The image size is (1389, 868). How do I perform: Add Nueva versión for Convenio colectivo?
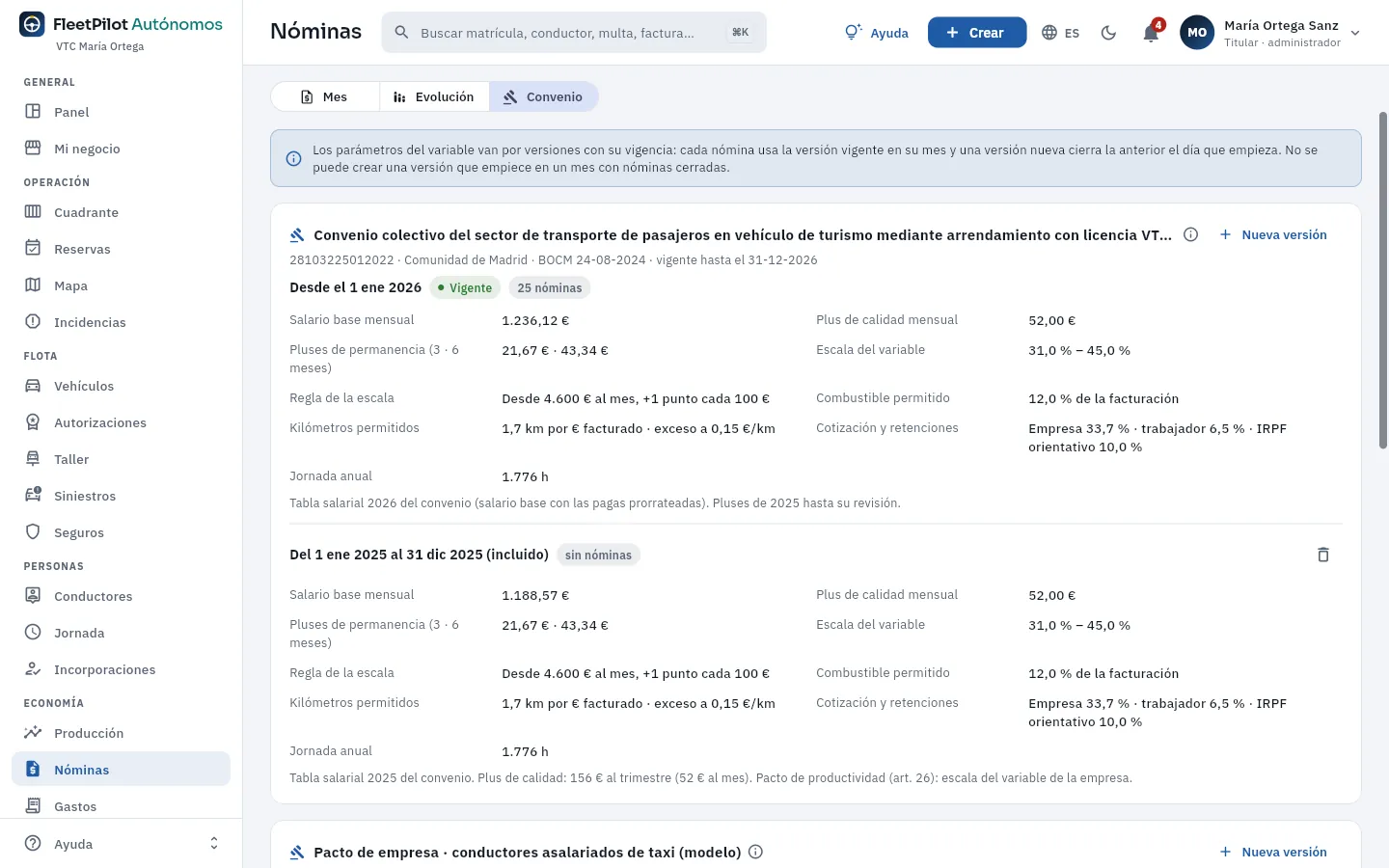click(x=1273, y=234)
